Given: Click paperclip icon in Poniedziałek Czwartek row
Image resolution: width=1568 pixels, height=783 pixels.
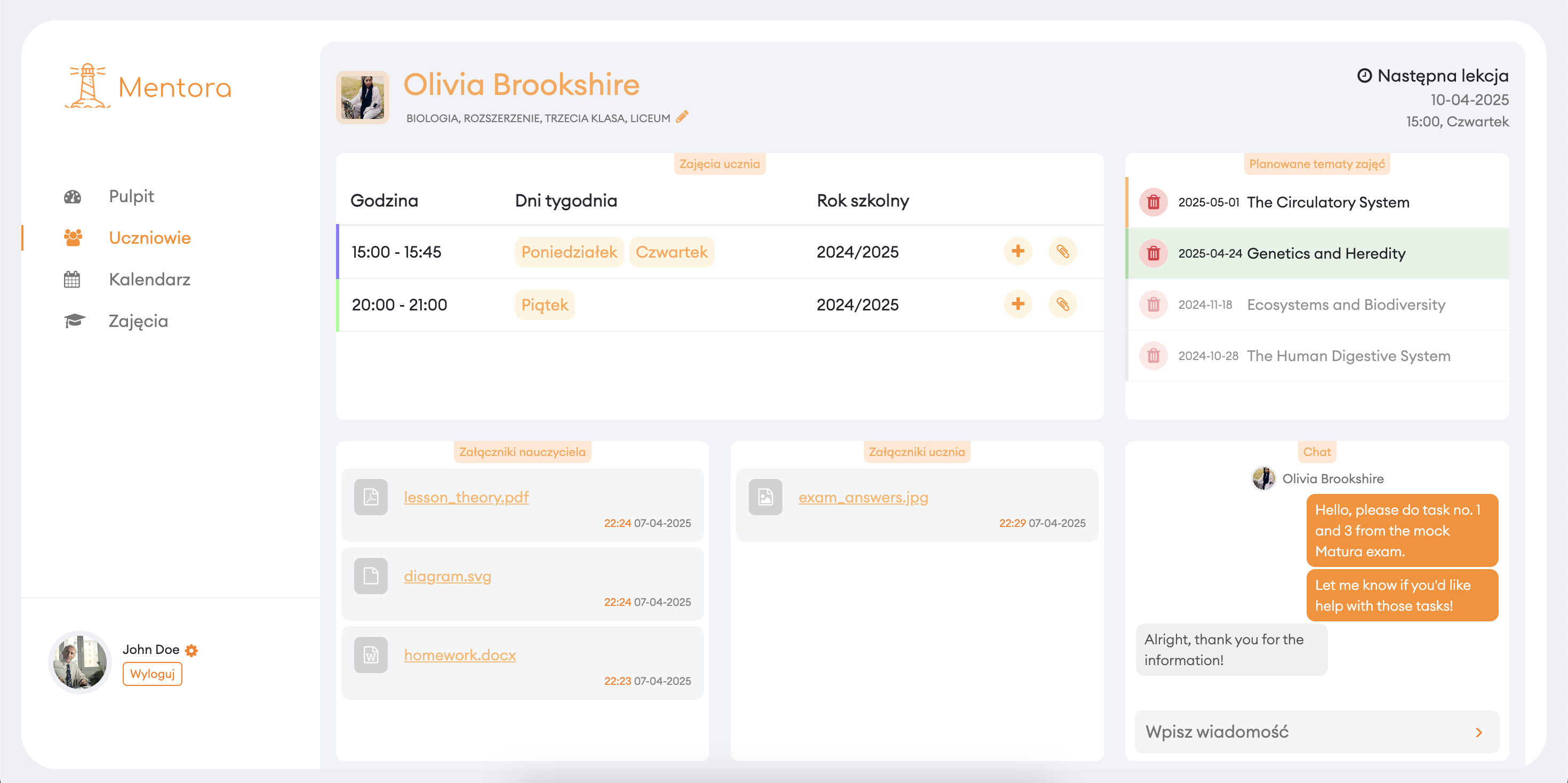Looking at the screenshot, I should 1062,251.
